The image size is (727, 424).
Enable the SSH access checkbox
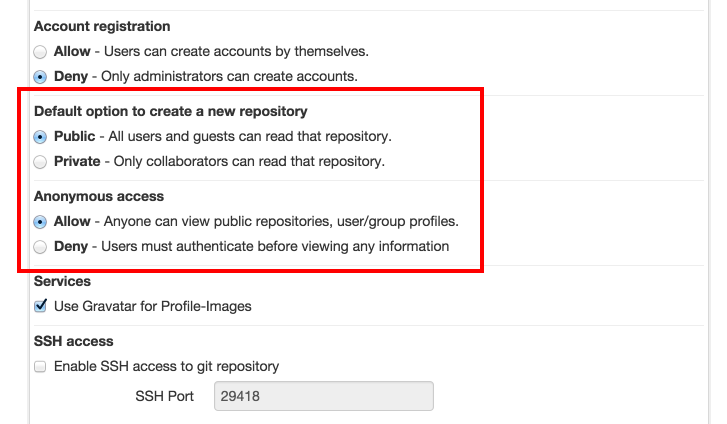tap(40, 366)
